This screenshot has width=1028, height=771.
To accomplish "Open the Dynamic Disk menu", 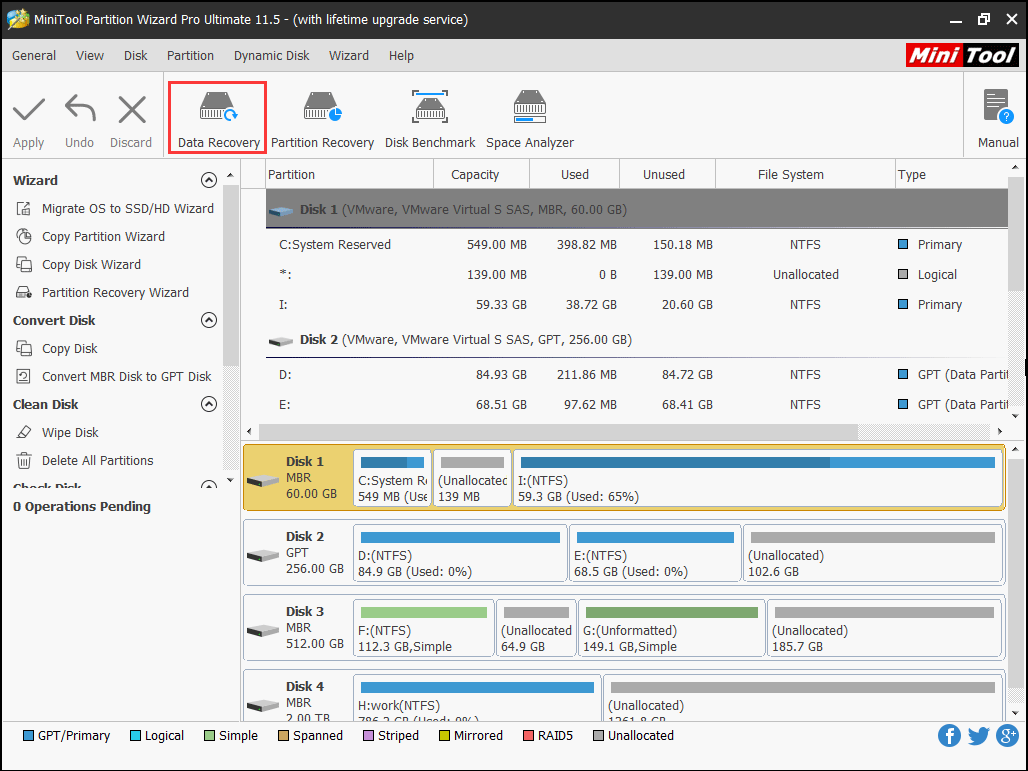I will tap(271, 56).
